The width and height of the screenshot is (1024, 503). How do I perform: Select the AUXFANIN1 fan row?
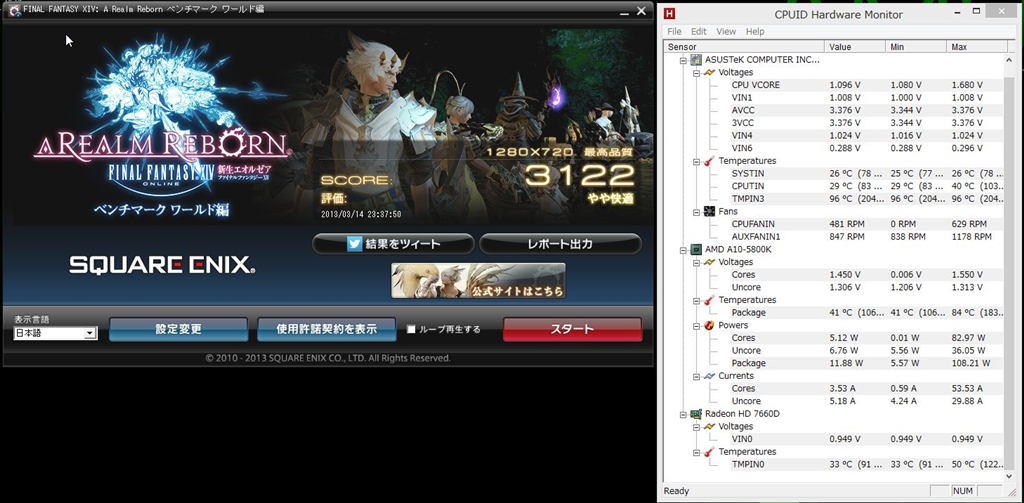(x=866, y=236)
